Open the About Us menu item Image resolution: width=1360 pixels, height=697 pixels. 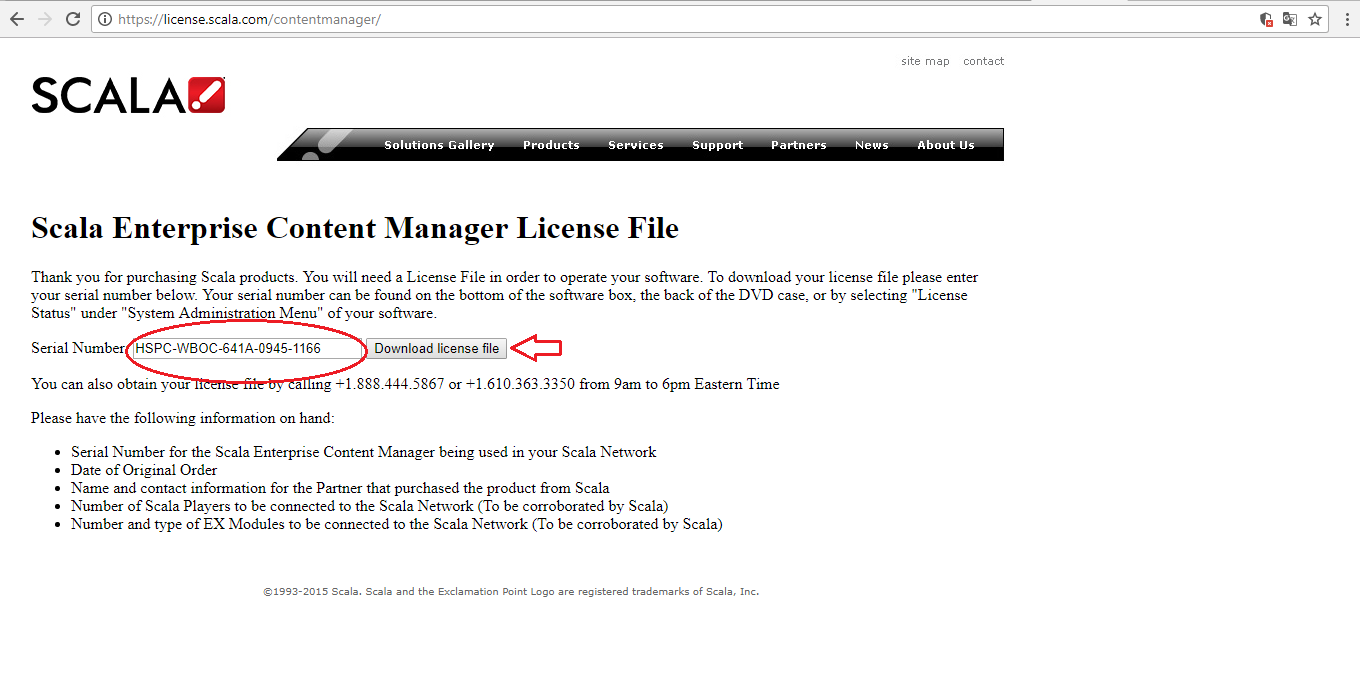pos(945,145)
